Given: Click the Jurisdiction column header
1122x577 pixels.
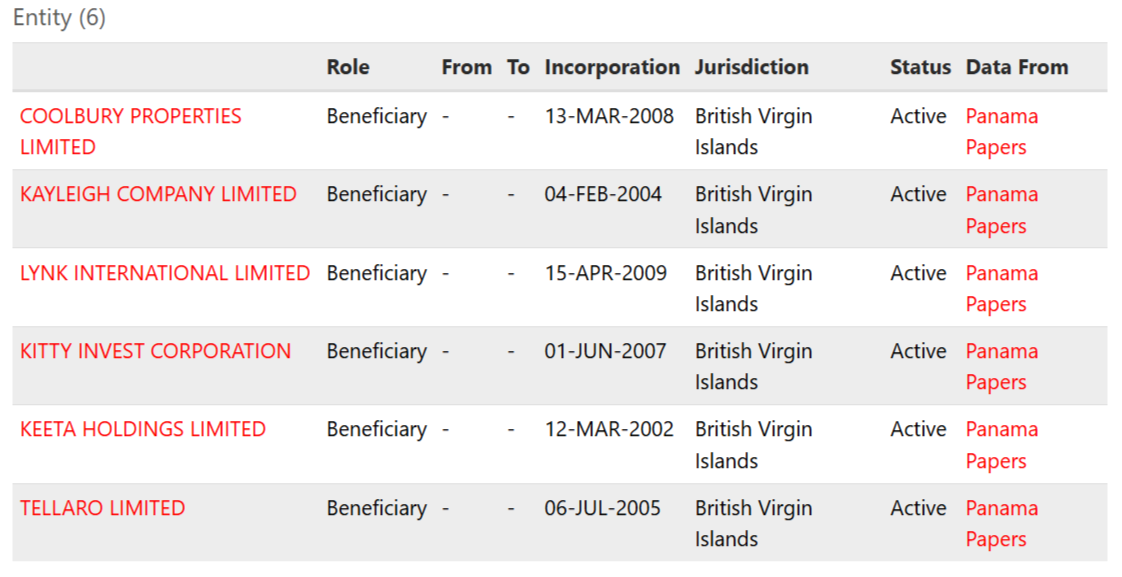Looking at the screenshot, I should point(752,67).
